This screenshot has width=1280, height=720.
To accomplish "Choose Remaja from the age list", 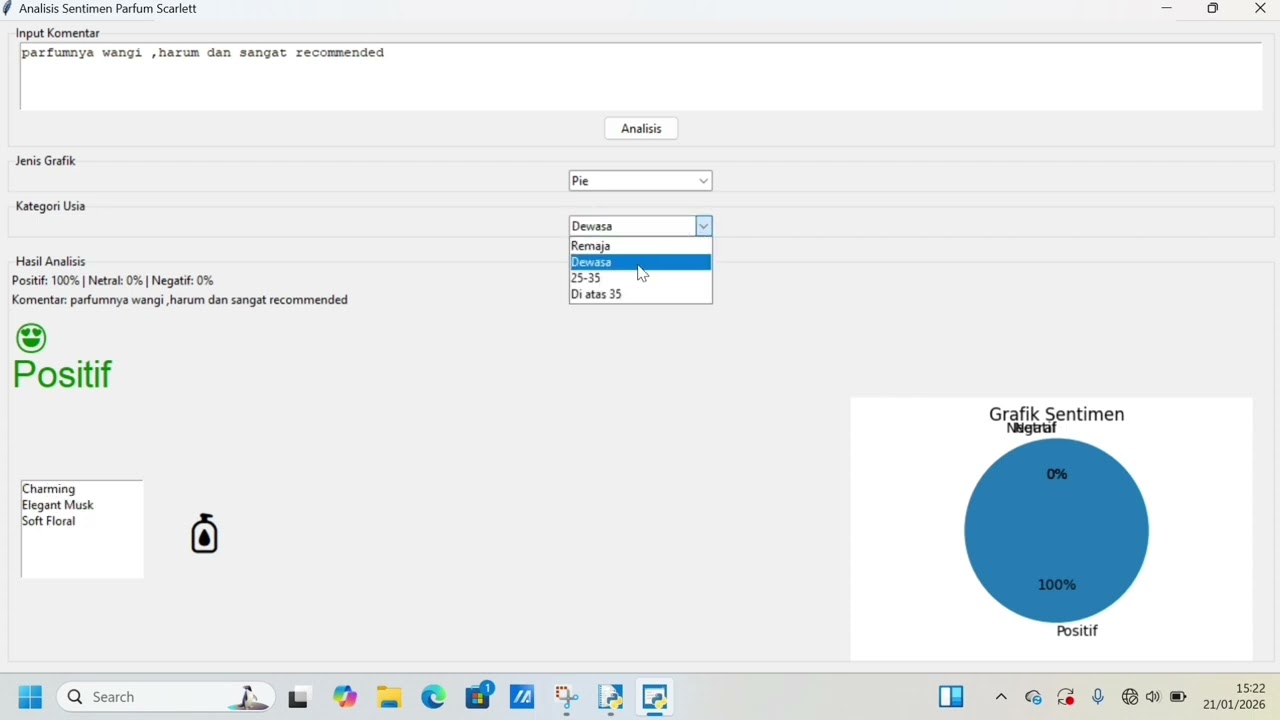I will click(641, 246).
